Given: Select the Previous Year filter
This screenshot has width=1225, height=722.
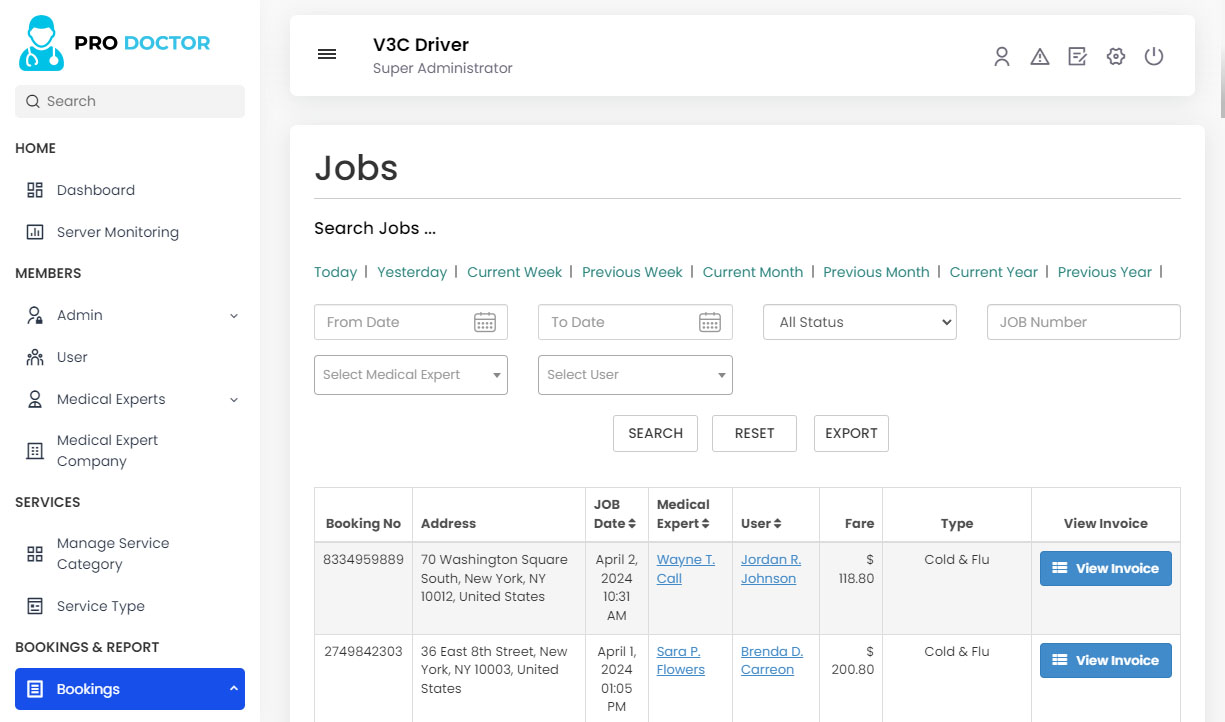Looking at the screenshot, I should pos(1104,272).
